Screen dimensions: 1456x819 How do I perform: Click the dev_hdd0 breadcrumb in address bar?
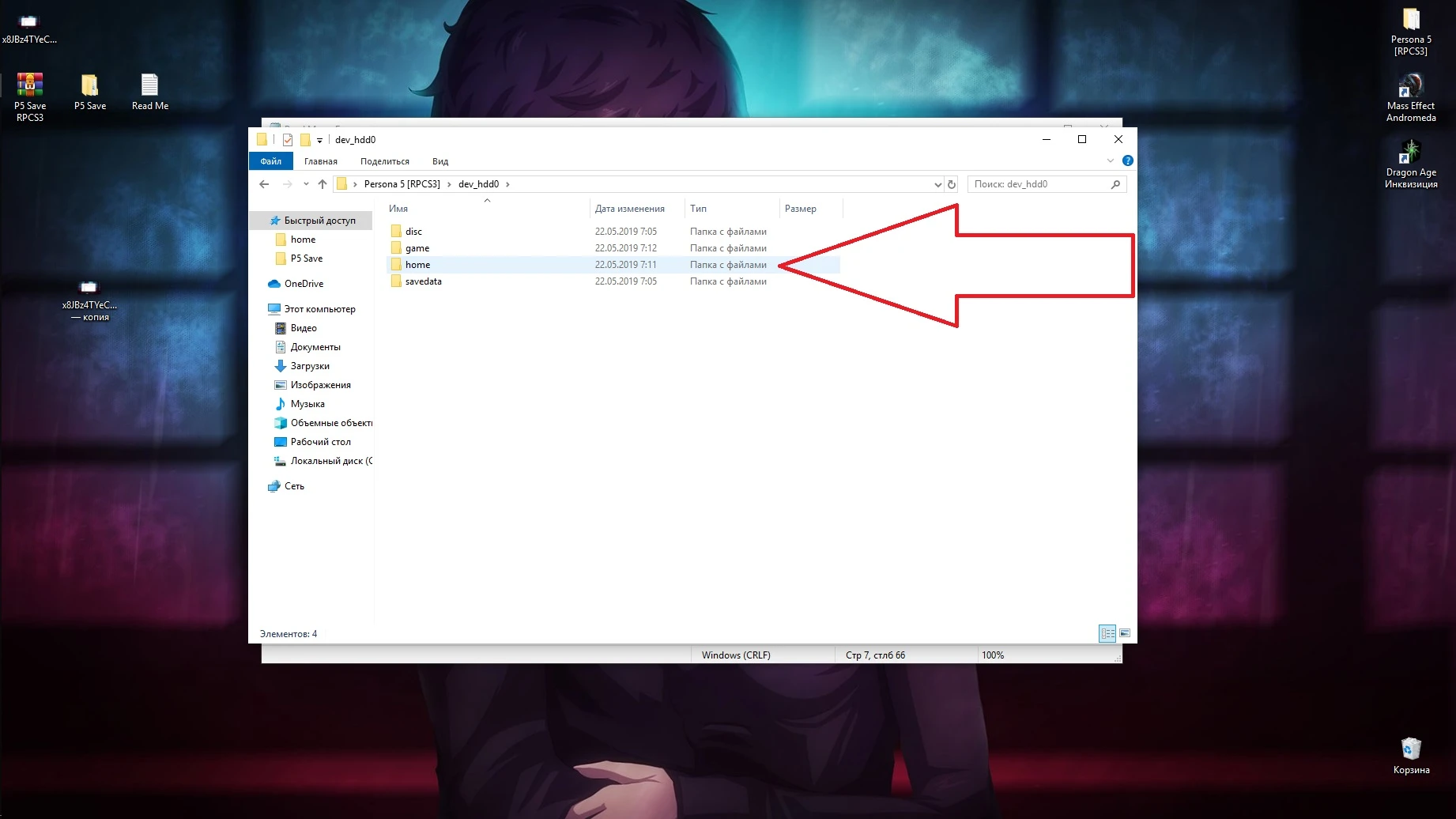point(479,184)
